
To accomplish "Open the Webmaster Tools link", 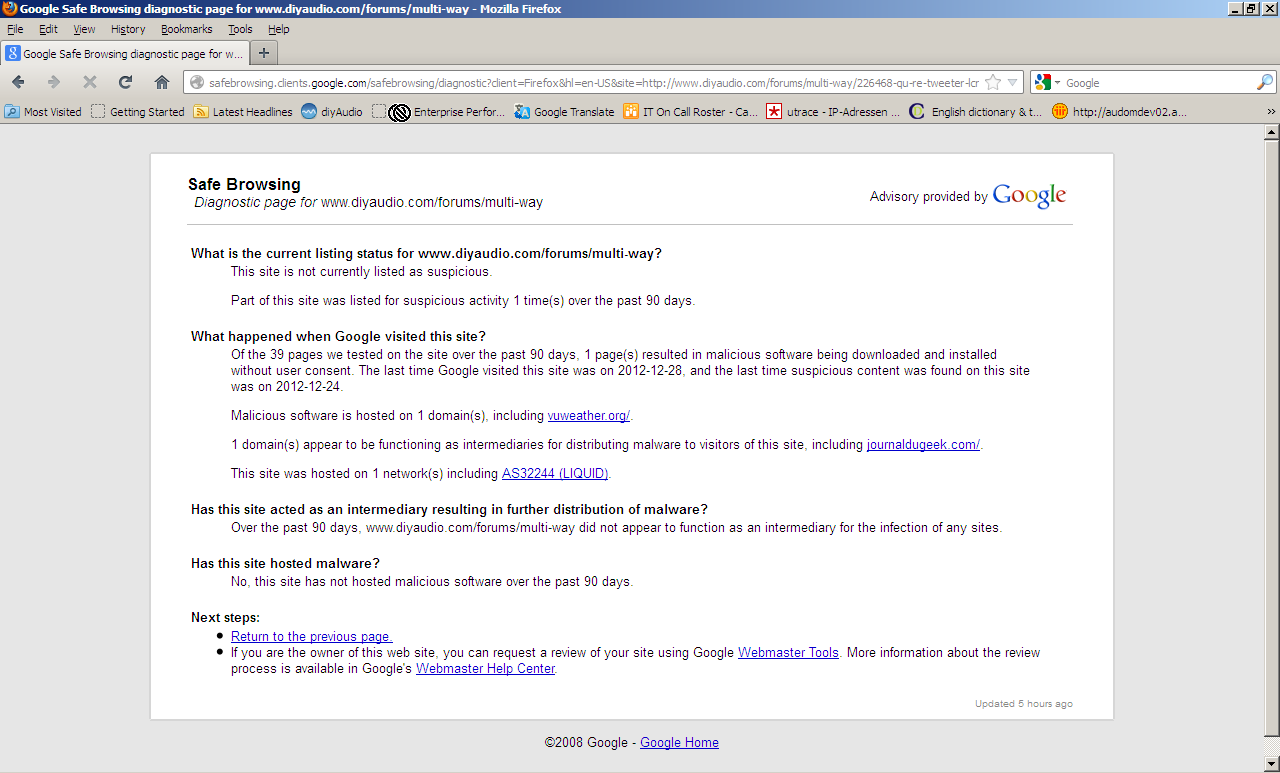I will (788, 653).
